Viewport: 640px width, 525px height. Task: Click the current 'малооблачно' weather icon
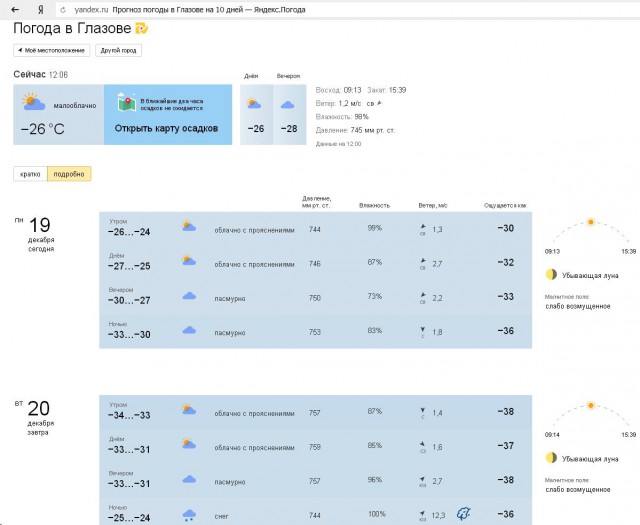[x=33, y=101]
